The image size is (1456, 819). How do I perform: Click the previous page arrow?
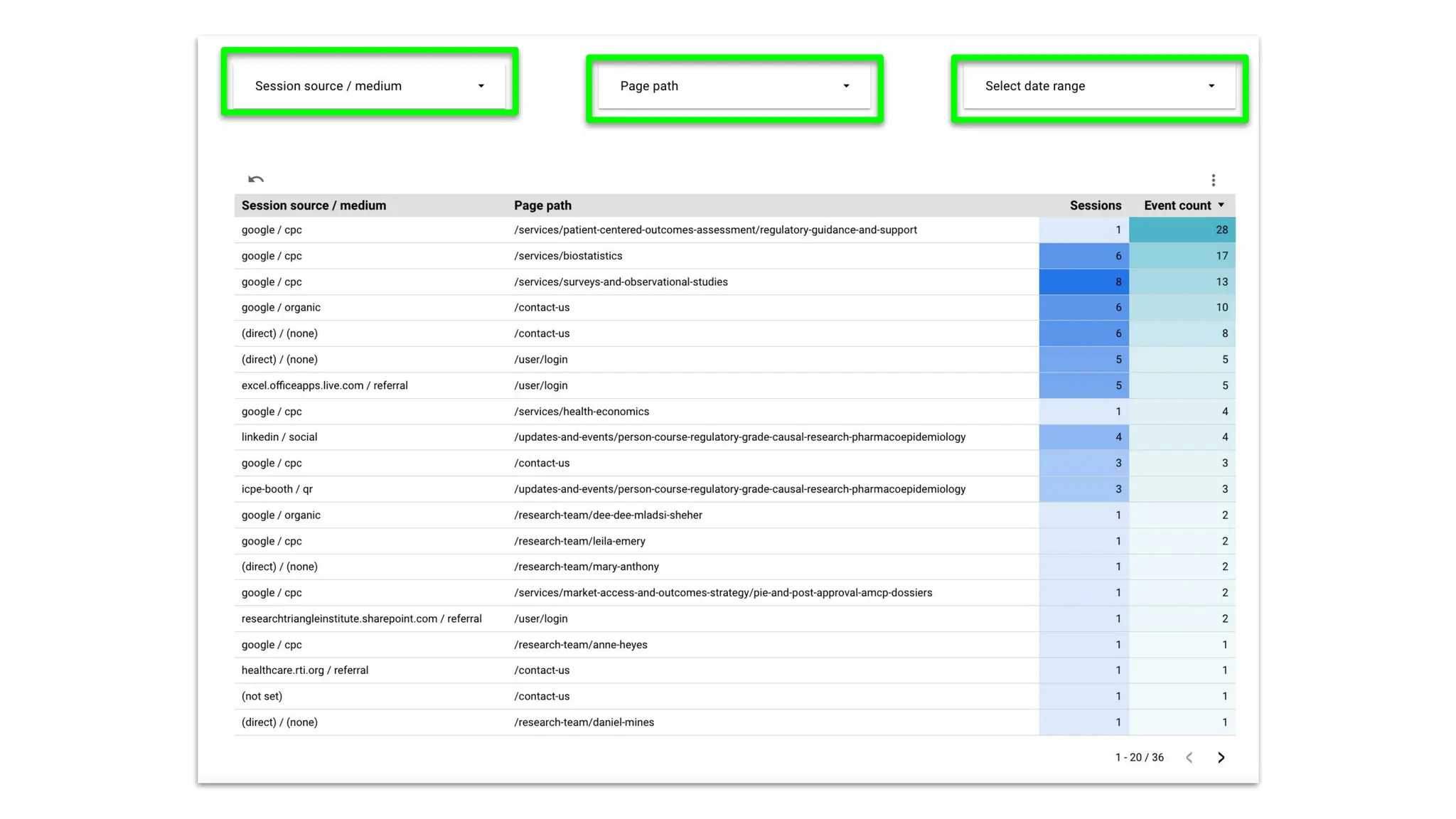pyautogui.click(x=1189, y=758)
